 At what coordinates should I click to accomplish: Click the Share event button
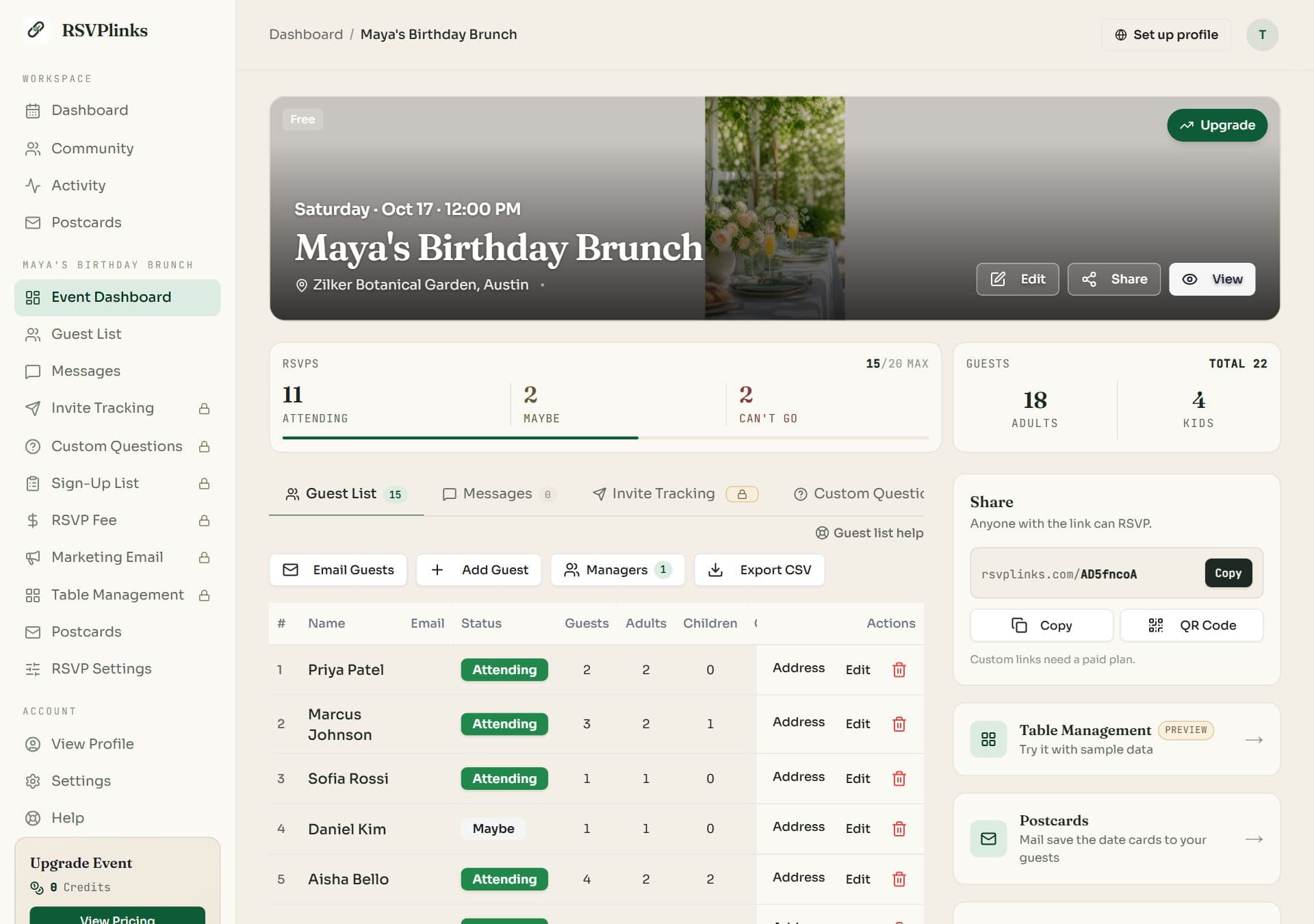(x=1114, y=279)
